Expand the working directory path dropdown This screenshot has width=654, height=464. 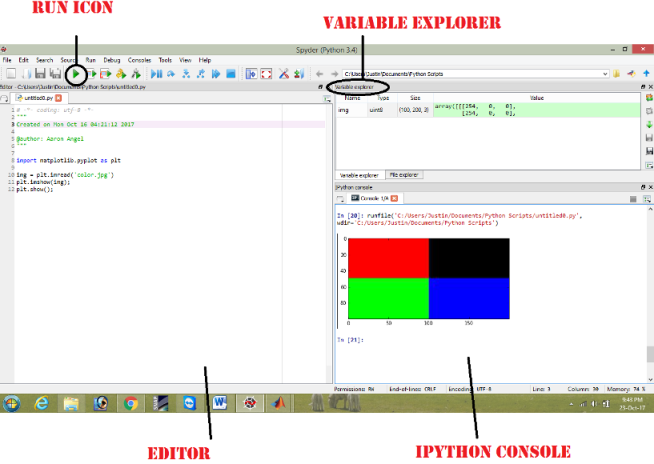605,74
